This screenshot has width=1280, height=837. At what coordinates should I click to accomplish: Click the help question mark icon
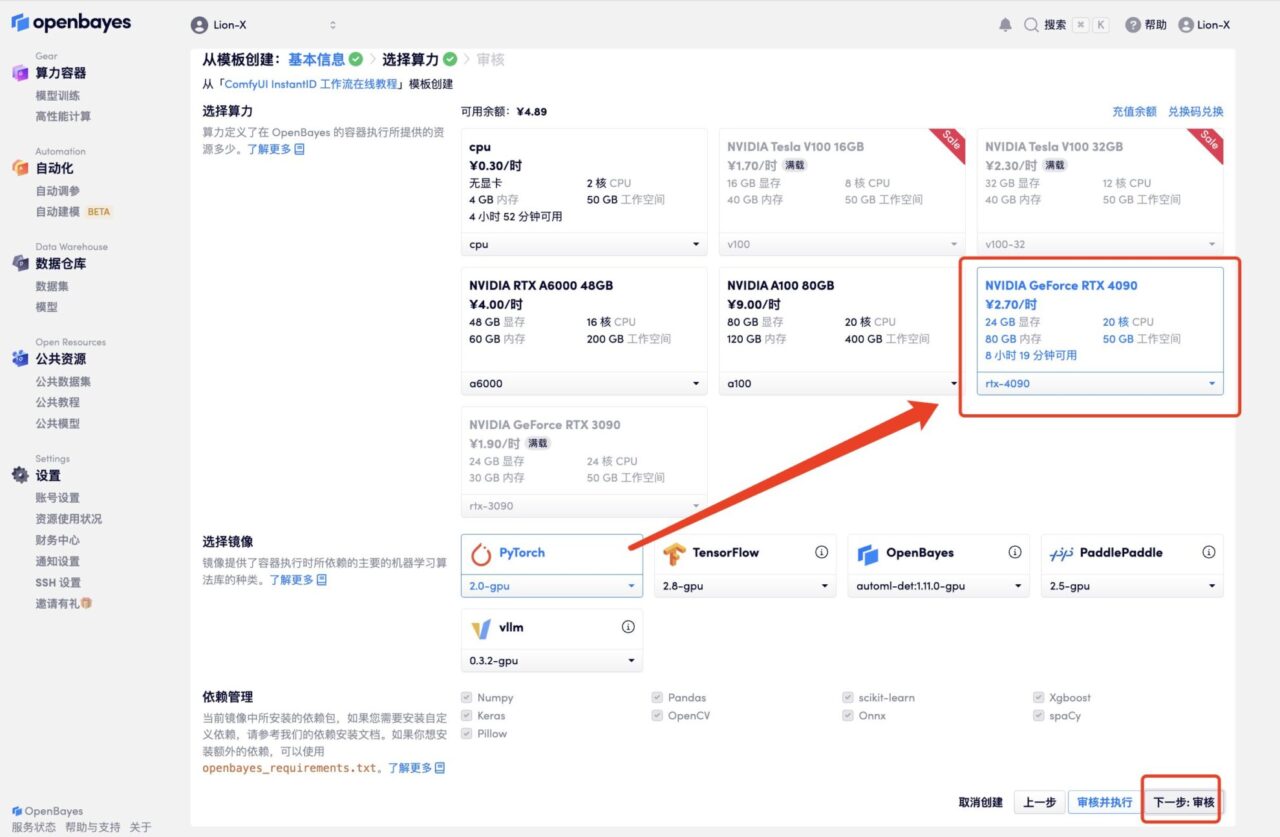[1132, 25]
